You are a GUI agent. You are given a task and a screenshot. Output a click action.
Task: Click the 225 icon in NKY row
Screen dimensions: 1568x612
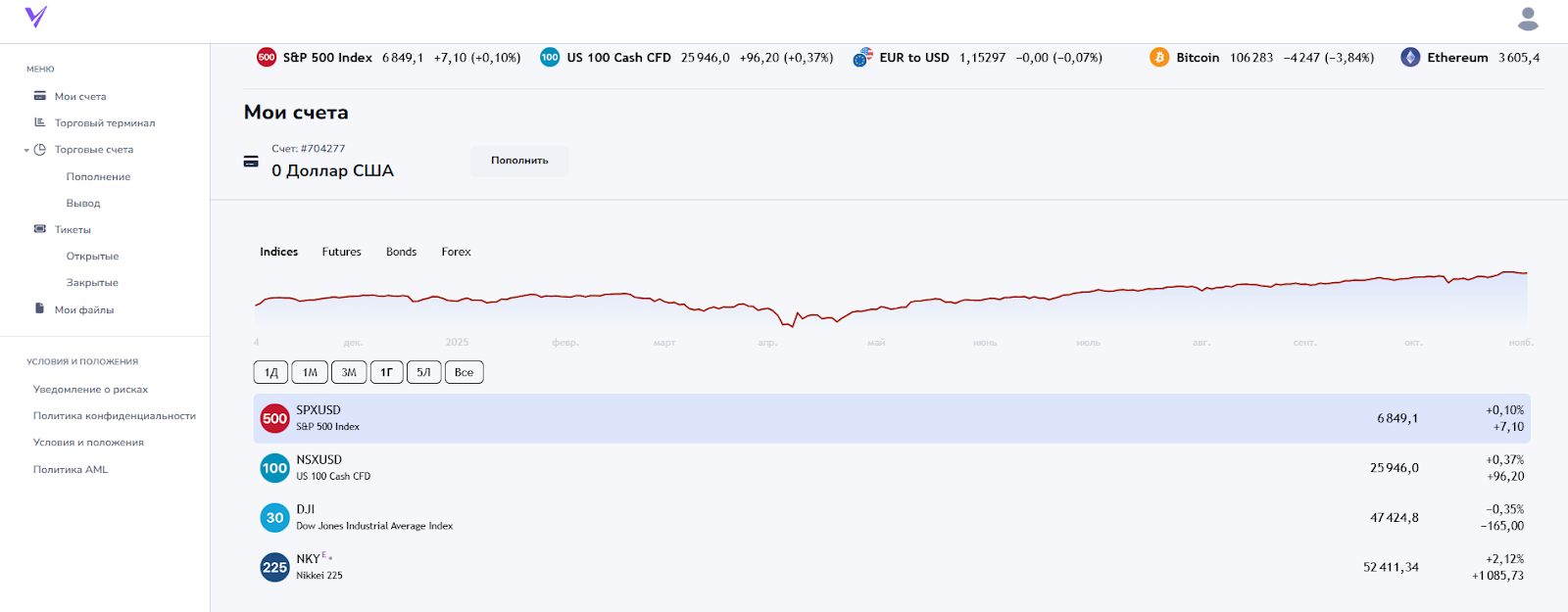click(274, 567)
